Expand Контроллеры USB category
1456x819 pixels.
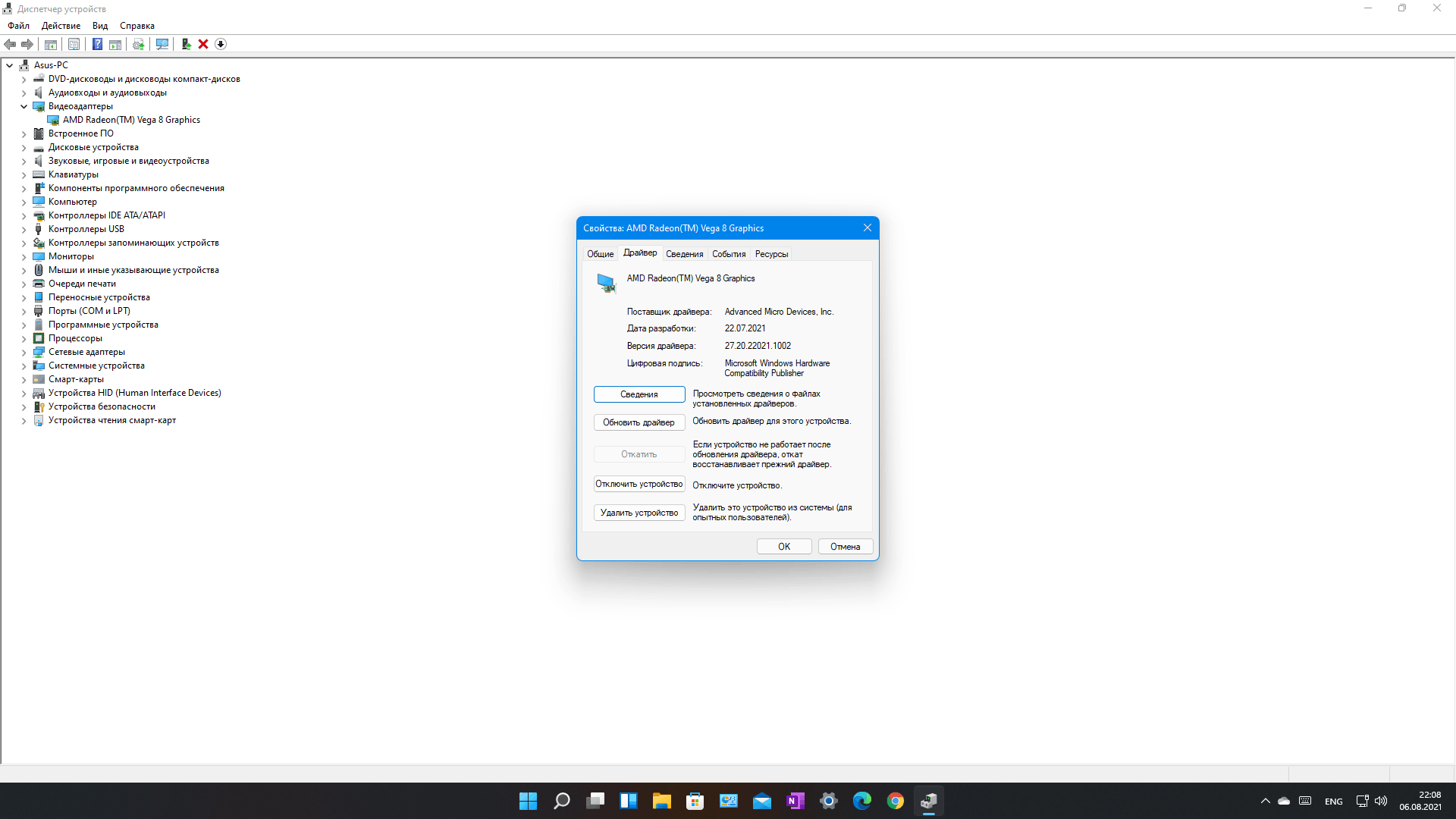[24, 229]
